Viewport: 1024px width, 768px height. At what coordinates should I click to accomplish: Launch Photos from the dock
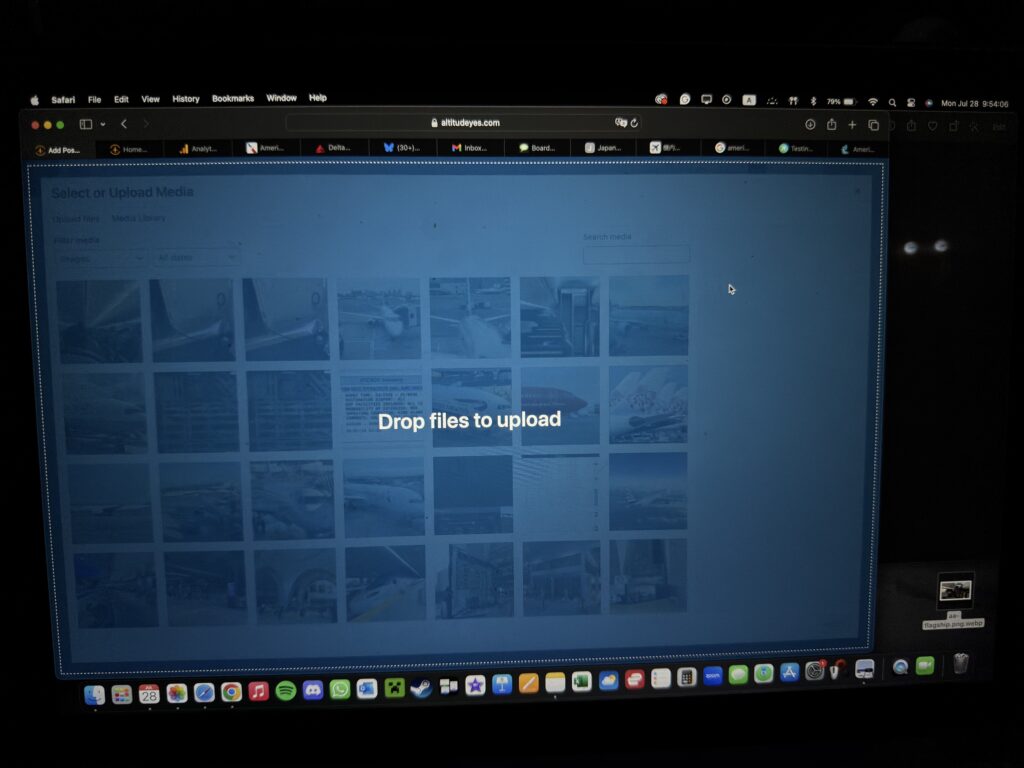(x=176, y=693)
